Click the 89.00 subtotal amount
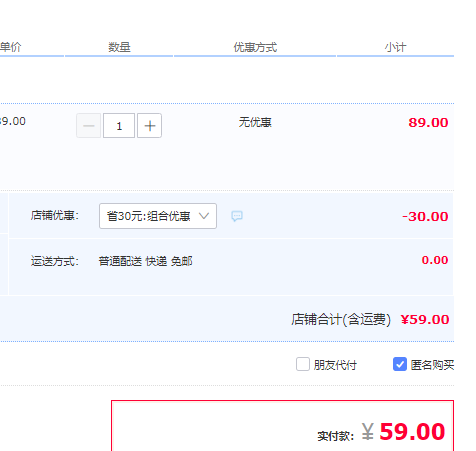 pyautogui.click(x=428, y=123)
